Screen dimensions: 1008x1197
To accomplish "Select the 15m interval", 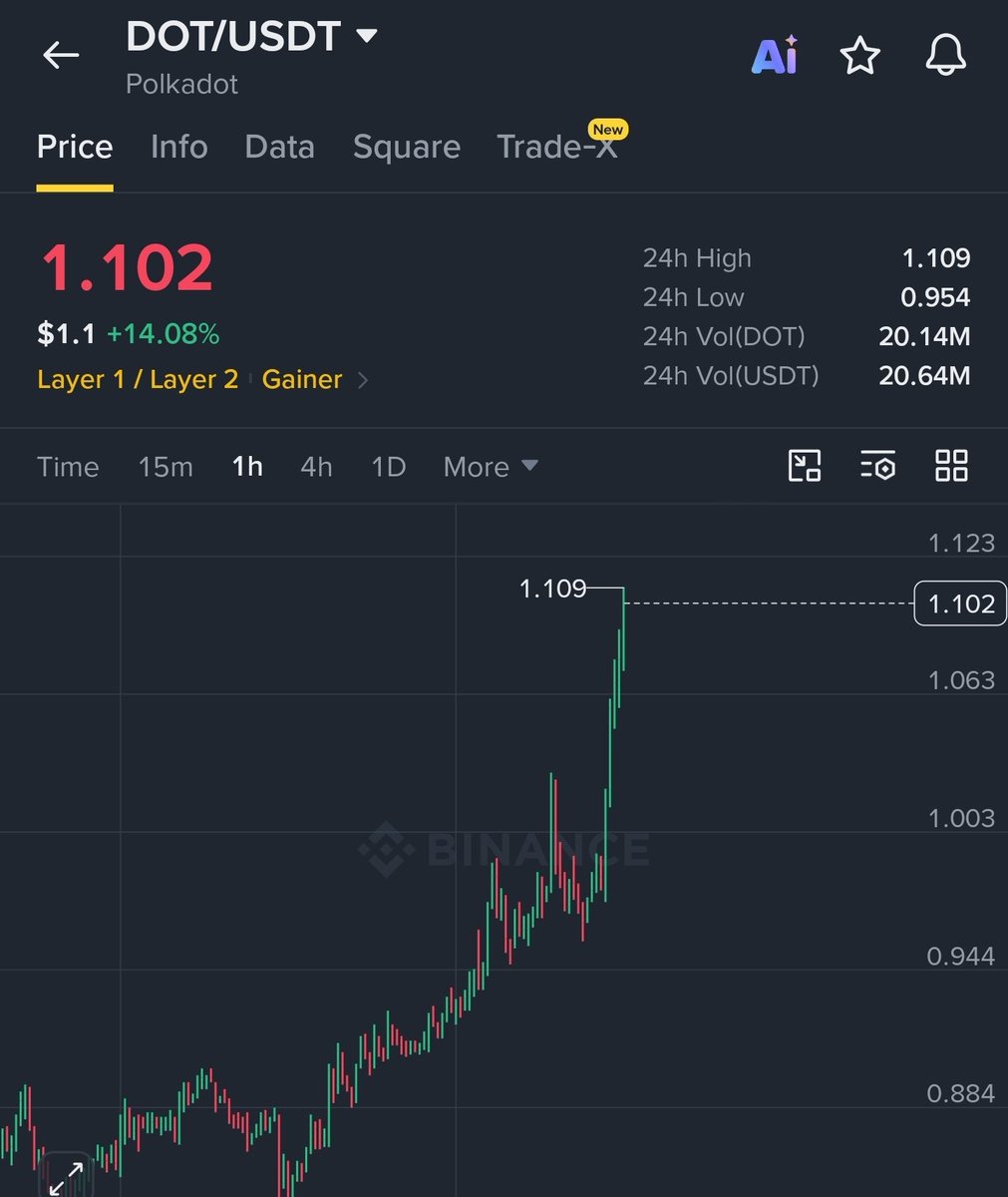I will [166, 467].
